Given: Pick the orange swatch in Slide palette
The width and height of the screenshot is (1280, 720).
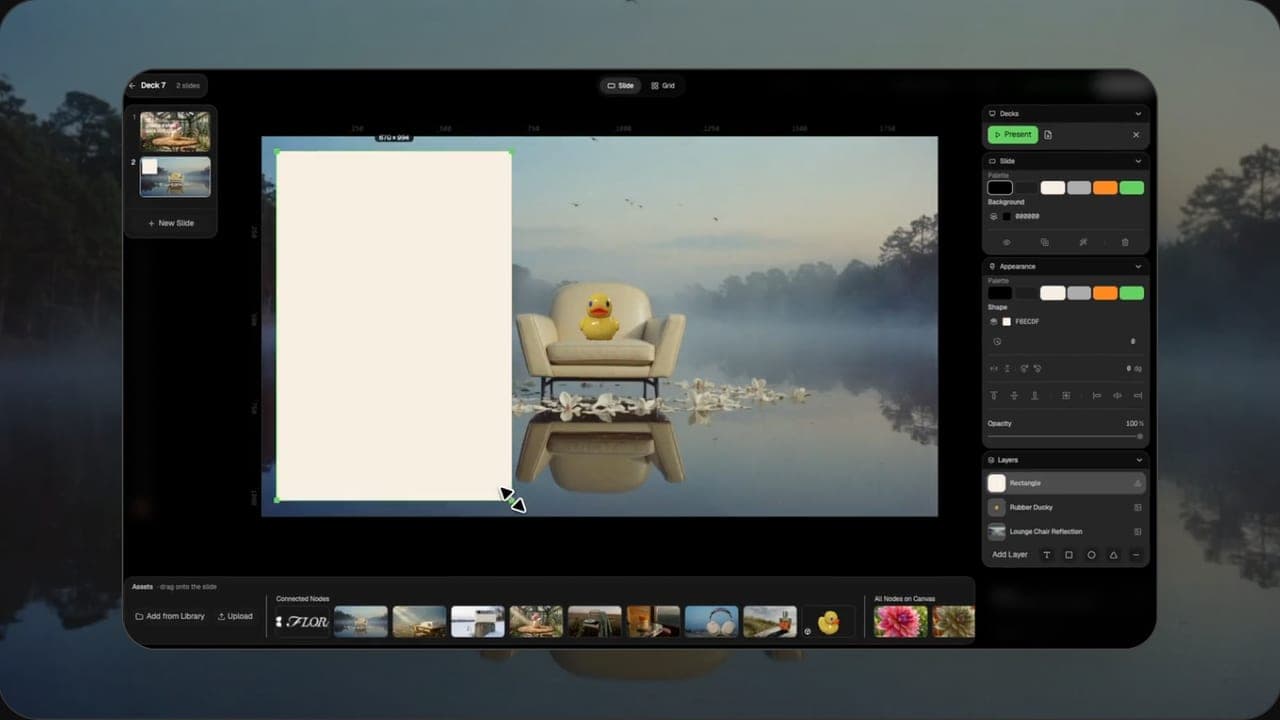Looking at the screenshot, I should pyautogui.click(x=1105, y=187).
